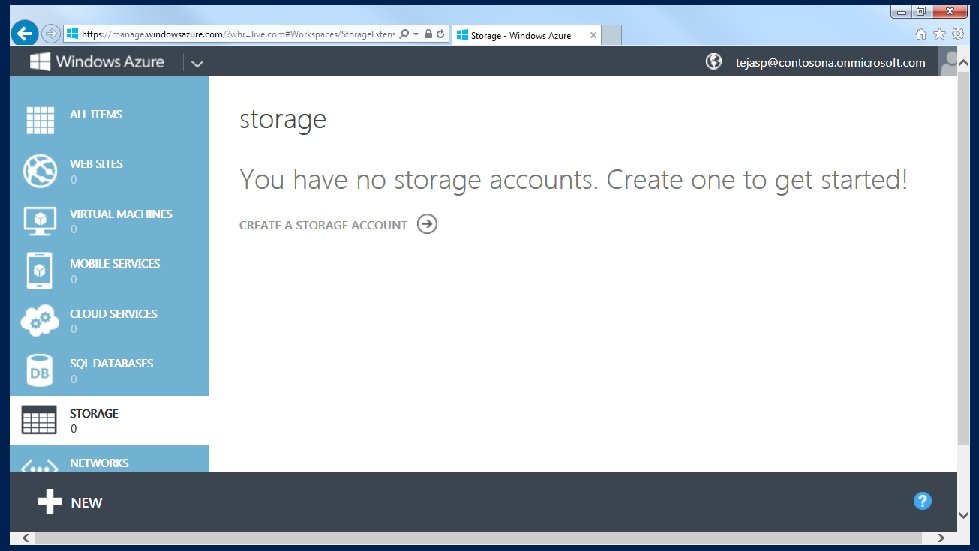This screenshot has height=551, width=979.
Task: Click the Mobile Services phone icon
Action: [39, 270]
